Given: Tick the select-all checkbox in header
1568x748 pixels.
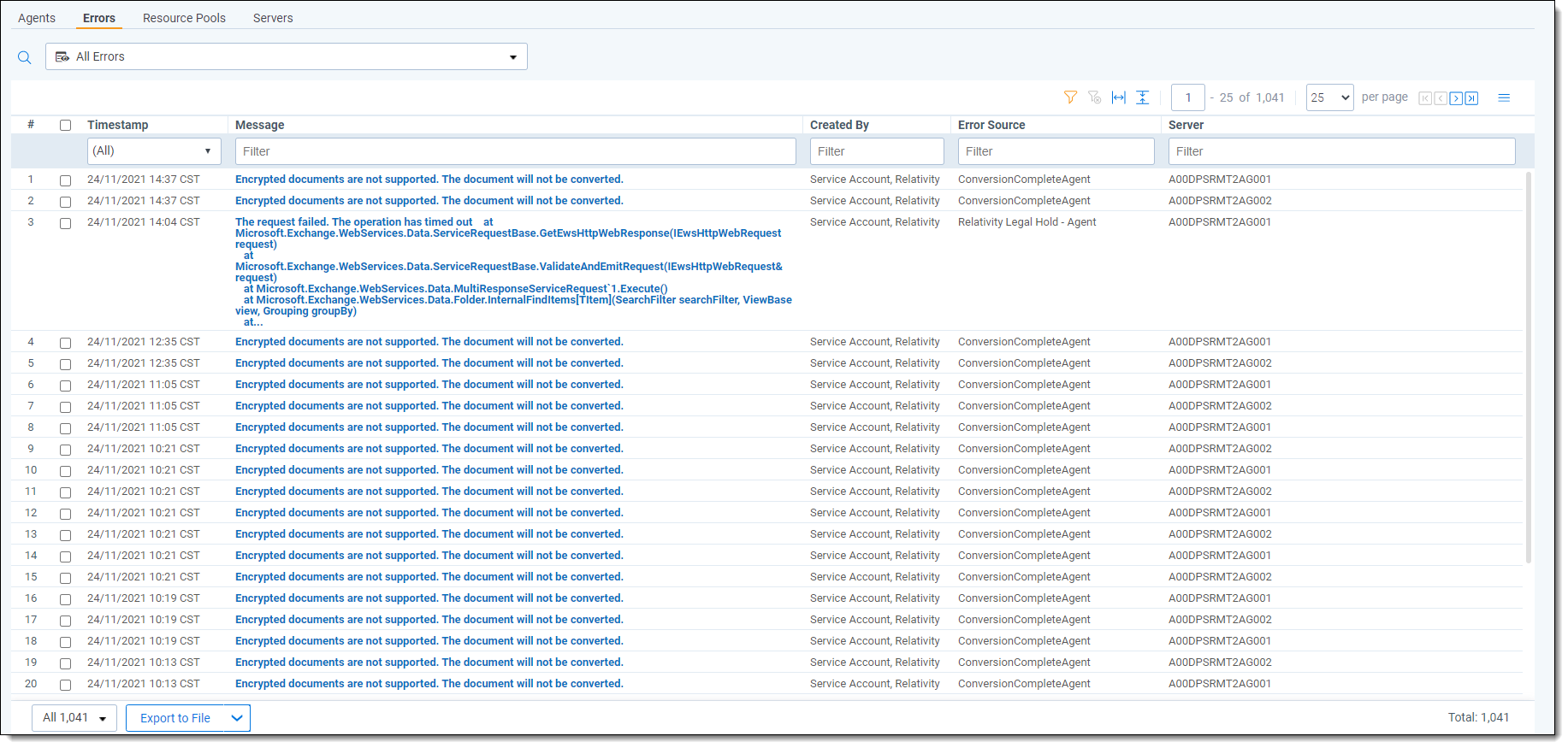Looking at the screenshot, I should coord(65,126).
